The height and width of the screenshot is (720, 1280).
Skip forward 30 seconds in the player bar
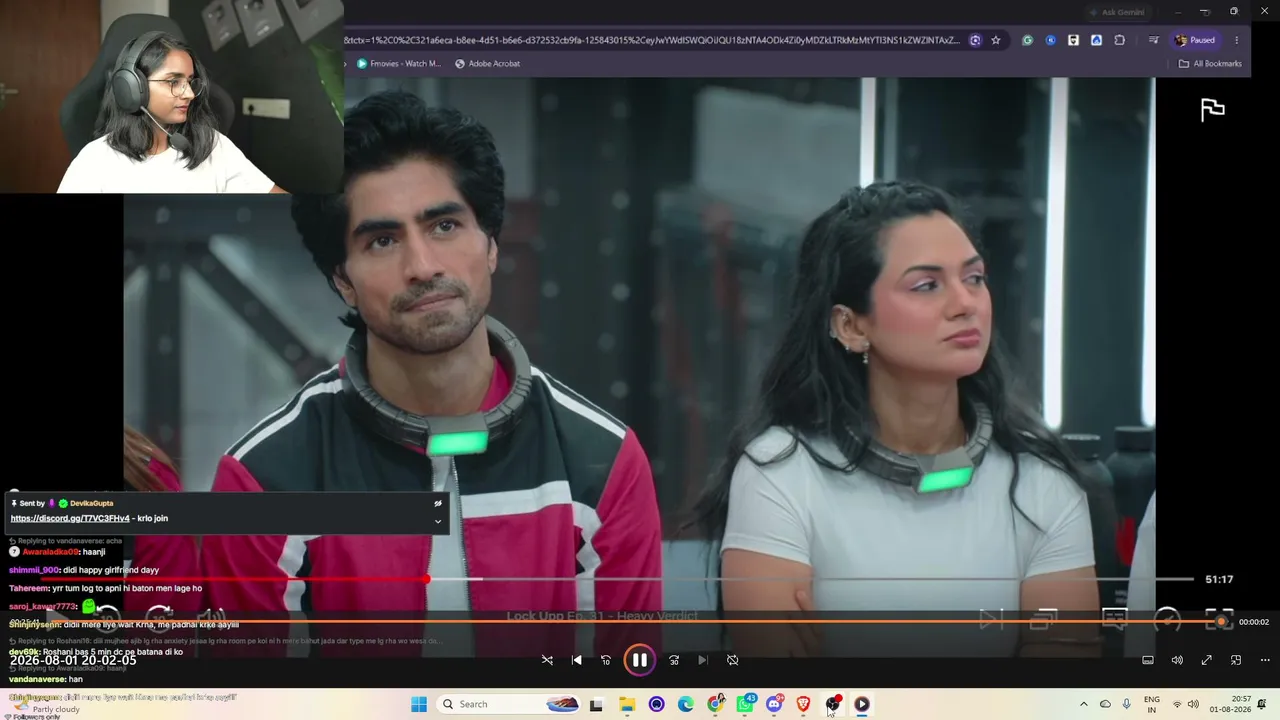[674, 660]
